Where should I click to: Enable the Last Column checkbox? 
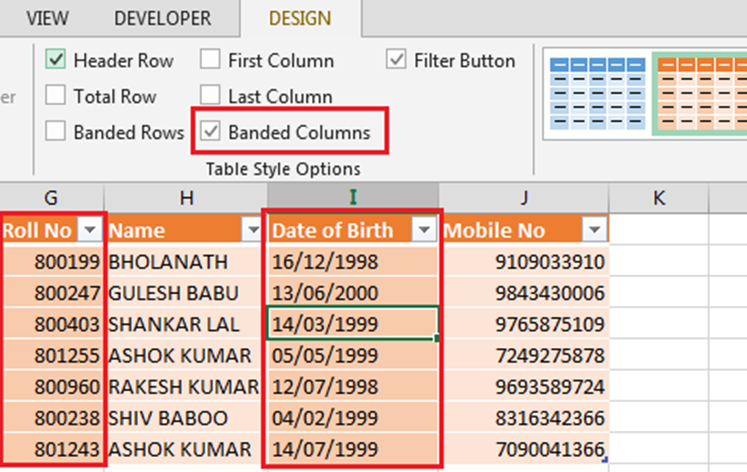211,97
